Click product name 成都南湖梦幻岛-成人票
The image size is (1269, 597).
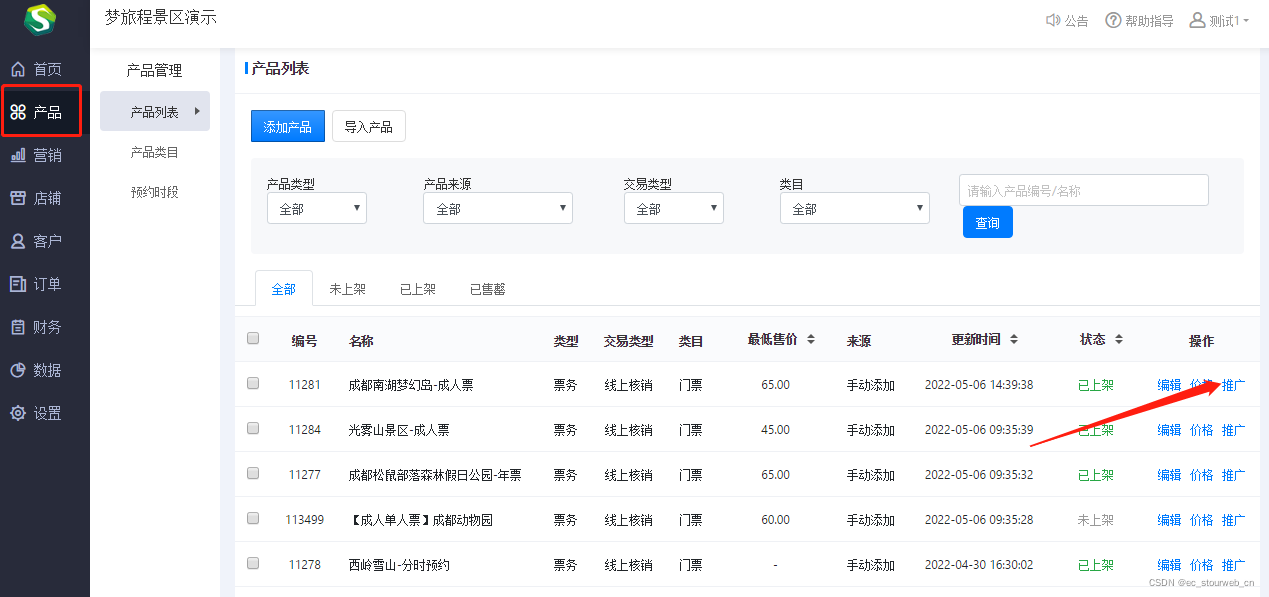pos(411,385)
